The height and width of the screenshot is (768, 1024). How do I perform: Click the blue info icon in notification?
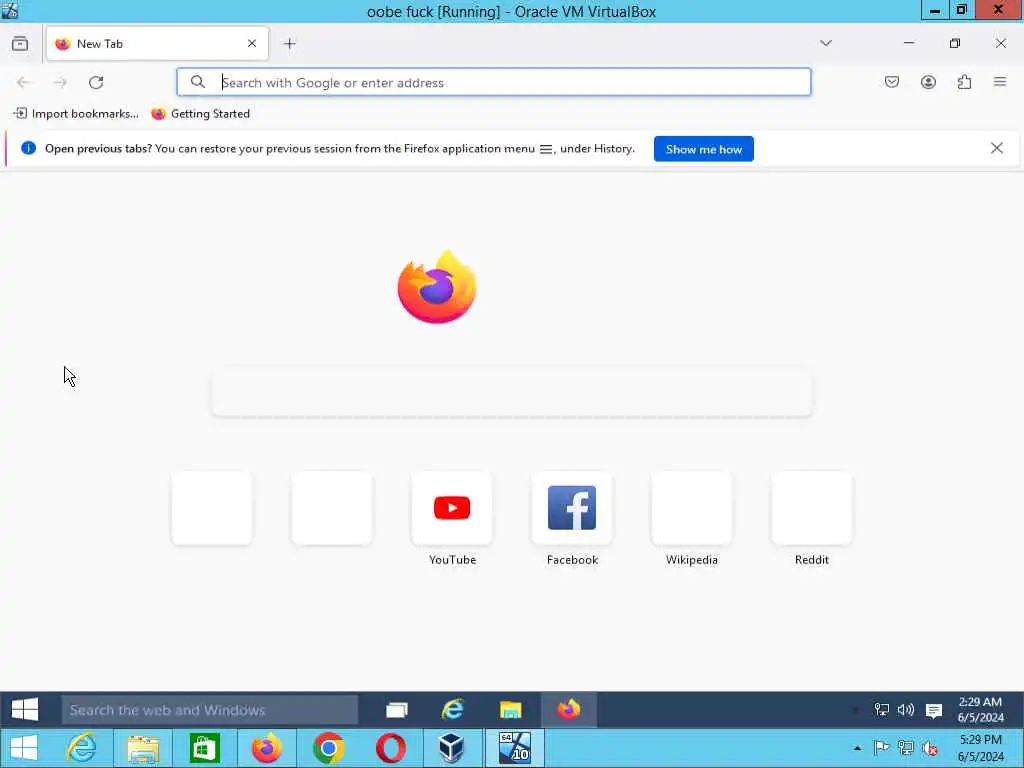click(x=28, y=148)
